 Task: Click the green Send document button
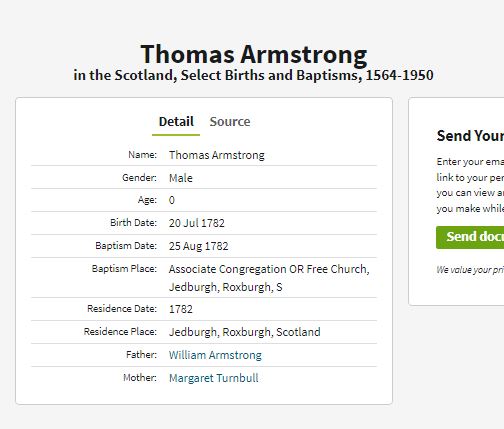tap(470, 237)
